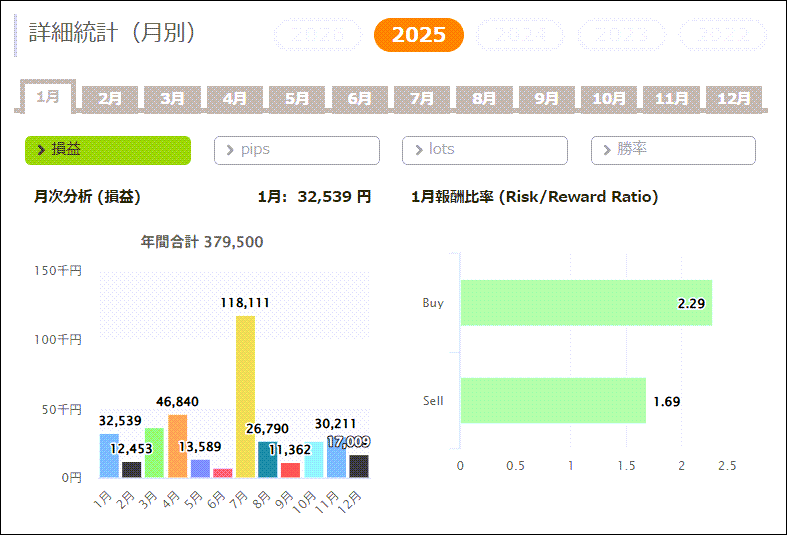787x535 pixels.
Task: Show the pips statistics view
Action: tap(297, 150)
